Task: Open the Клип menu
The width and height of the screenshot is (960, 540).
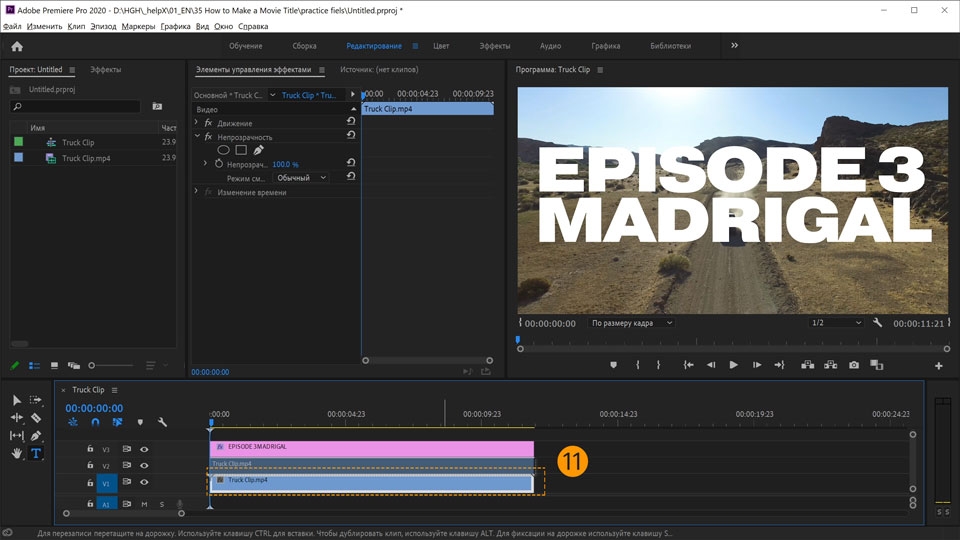Action: tap(76, 26)
